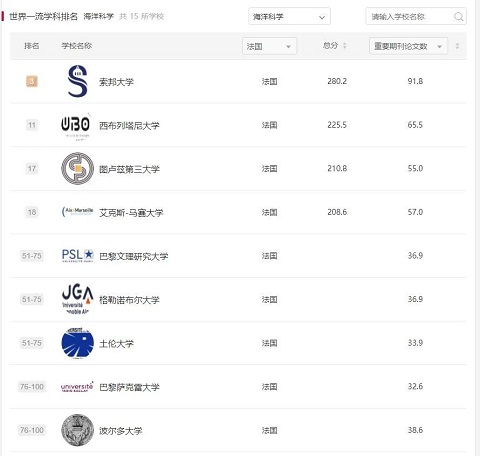480x456 pixels.
Task: Click the Bordeaux University seal logo
Action: coord(77,430)
